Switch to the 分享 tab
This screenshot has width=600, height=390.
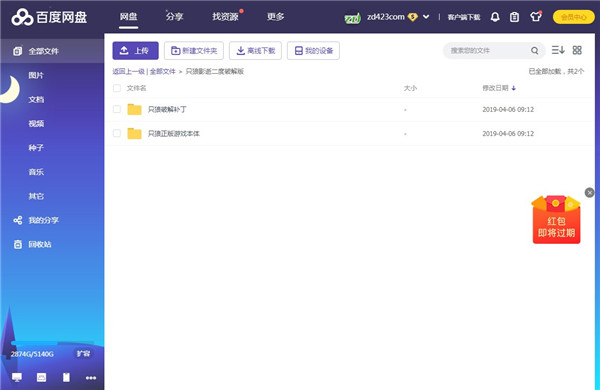coord(174,16)
